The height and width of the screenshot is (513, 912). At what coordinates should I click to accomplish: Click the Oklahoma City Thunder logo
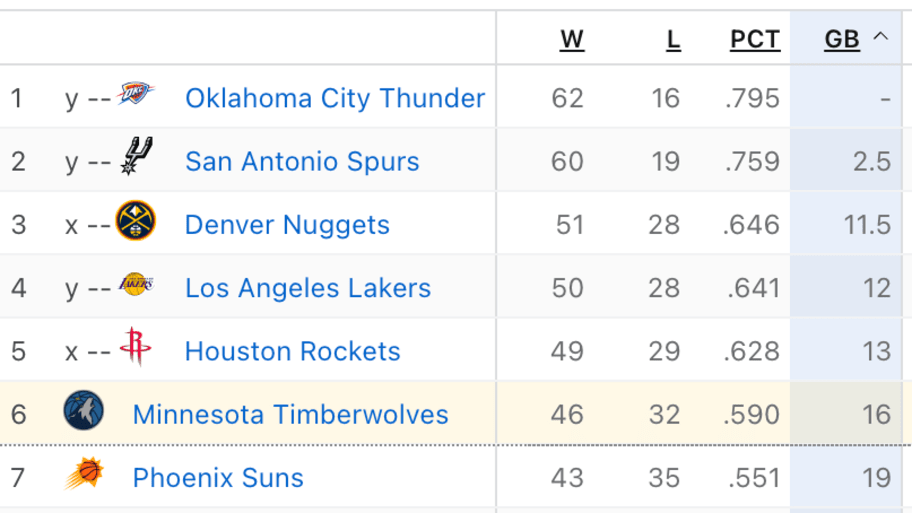135,96
